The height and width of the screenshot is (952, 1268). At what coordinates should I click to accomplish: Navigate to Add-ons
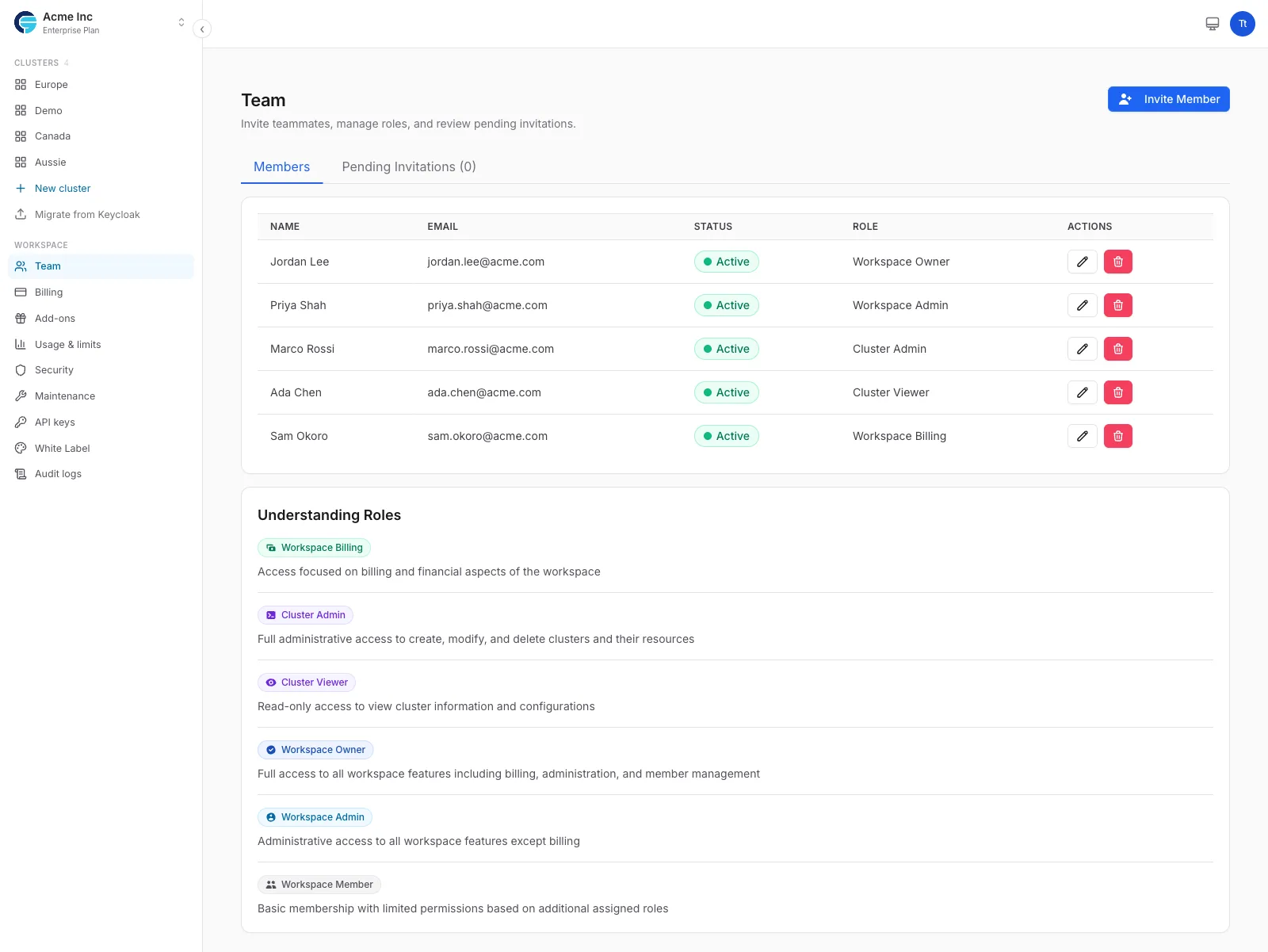tap(101, 319)
